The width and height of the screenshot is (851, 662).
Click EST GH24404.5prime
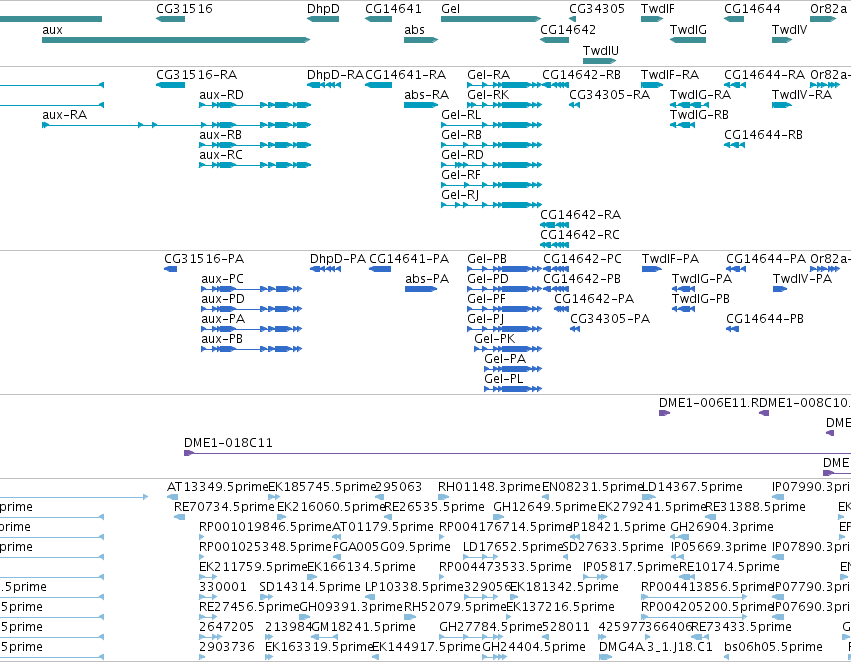534,647
